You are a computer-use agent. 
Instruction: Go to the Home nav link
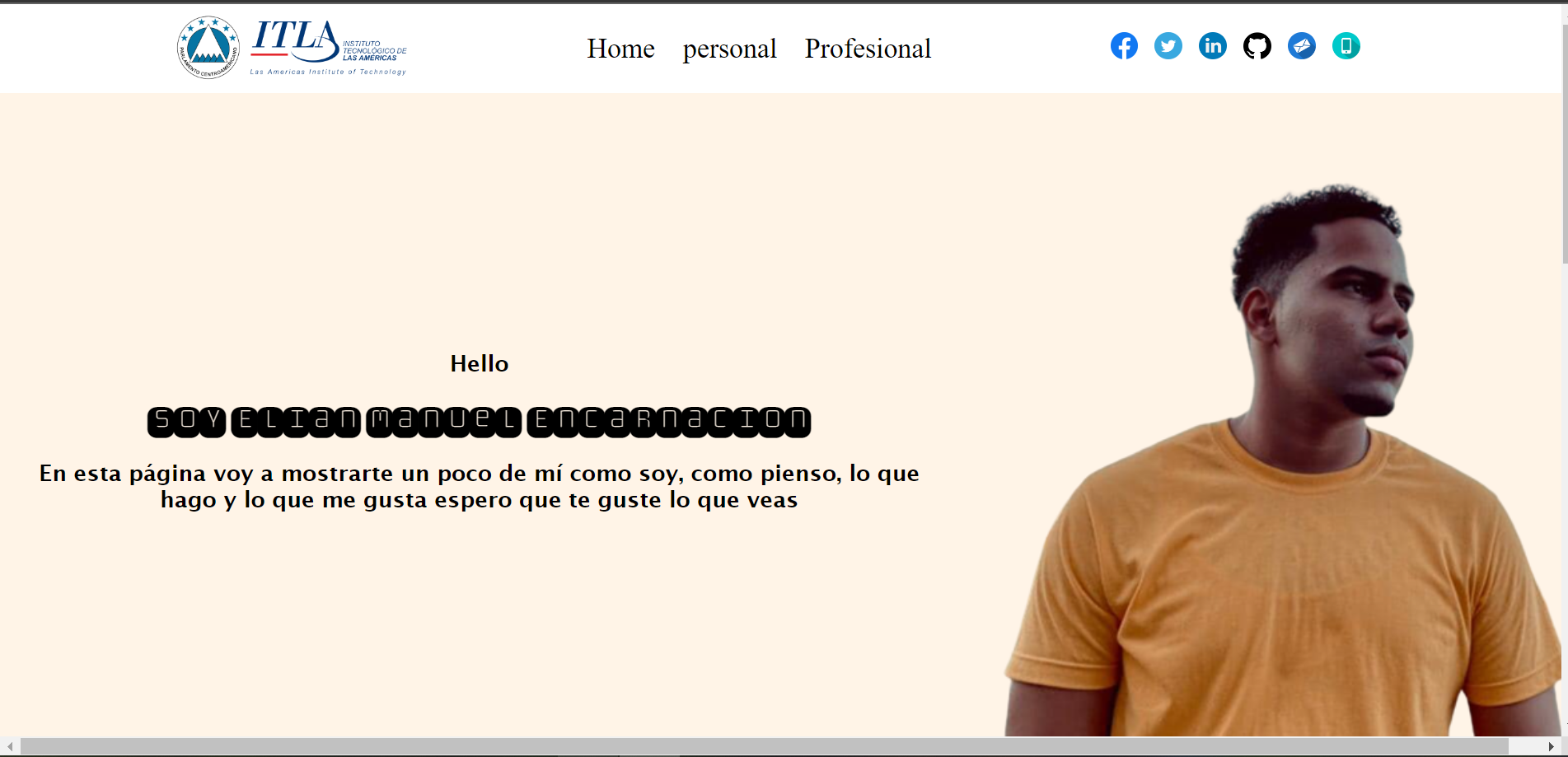[x=620, y=49]
